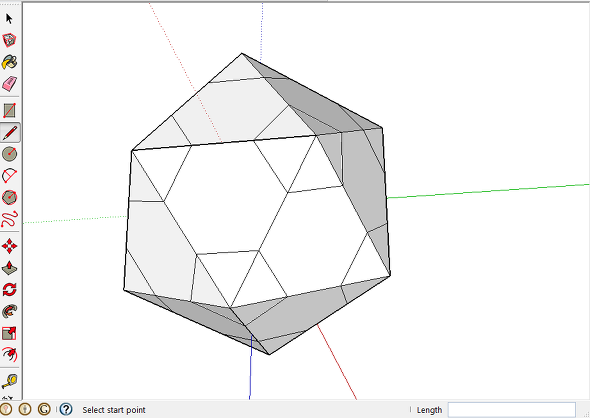590x418 pixels.
Task: Select the Rectangle drawing tool
Action: tap(9, 111)
